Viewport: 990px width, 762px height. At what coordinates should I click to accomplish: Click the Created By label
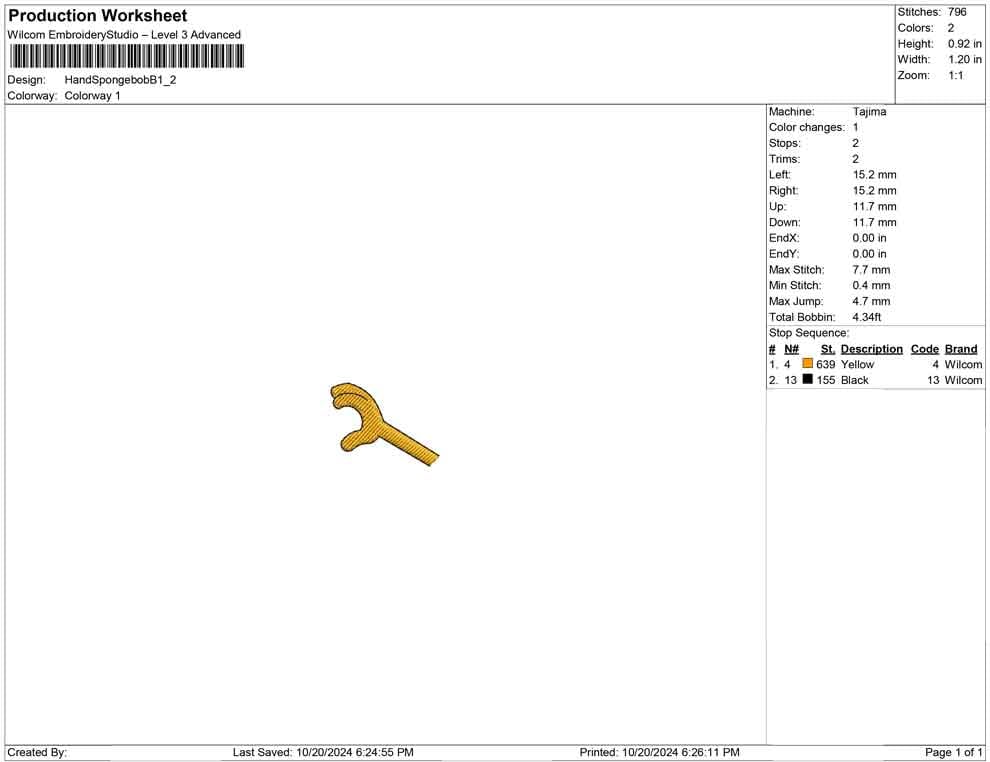click(37, 752)
